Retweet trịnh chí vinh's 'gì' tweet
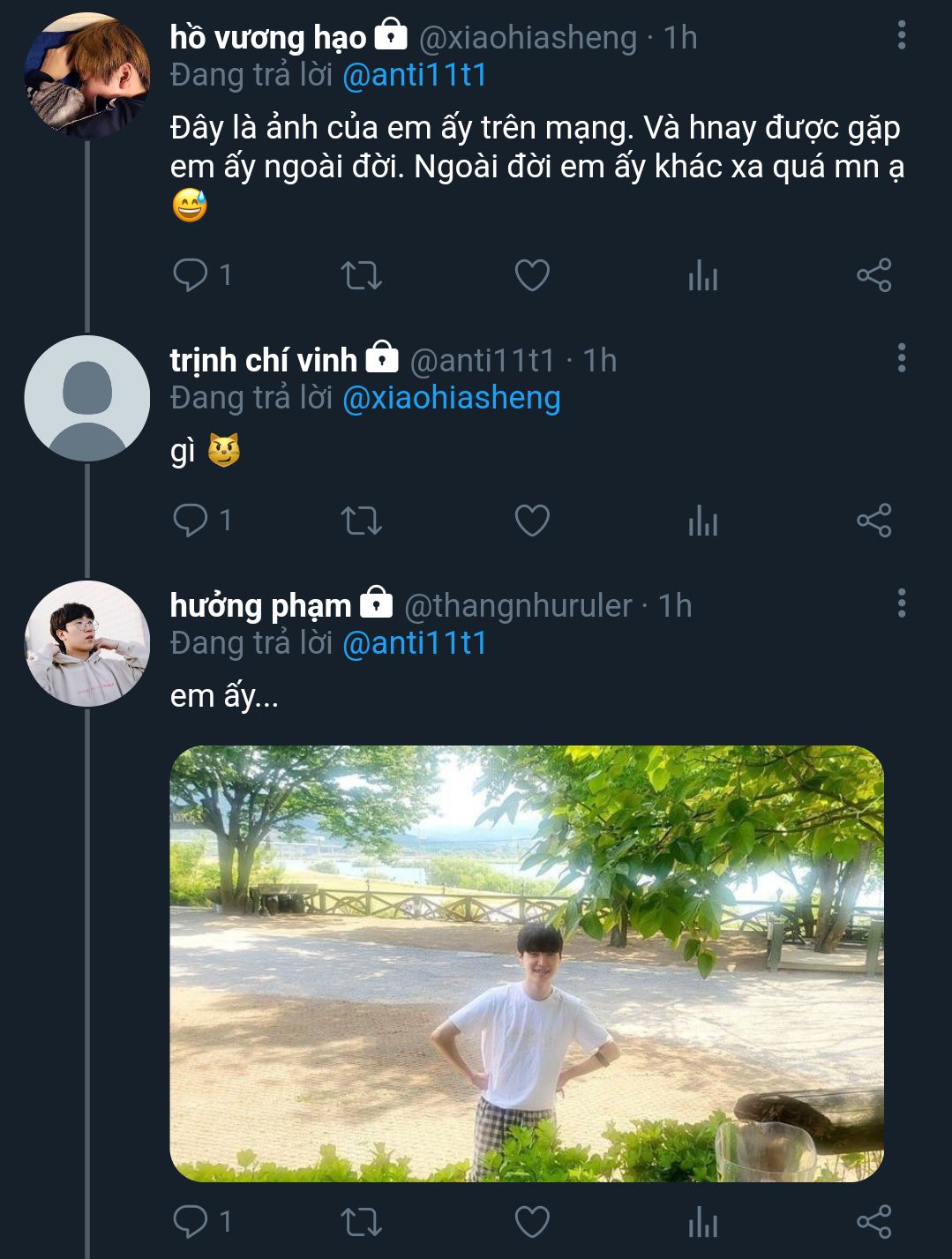 point(361,520)
